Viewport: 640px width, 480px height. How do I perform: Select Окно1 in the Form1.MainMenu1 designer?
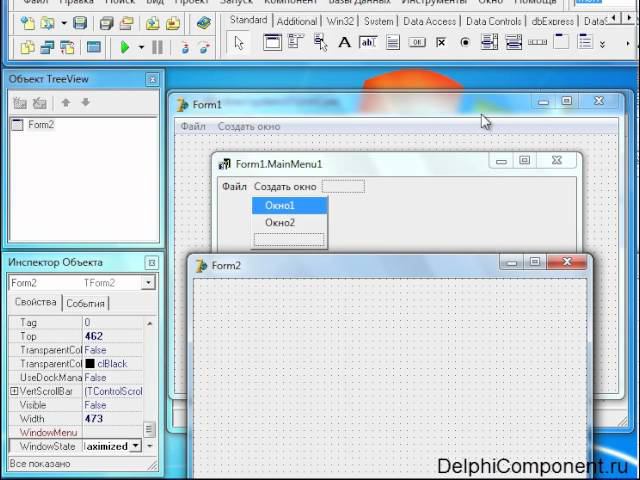tap(290, 205)
